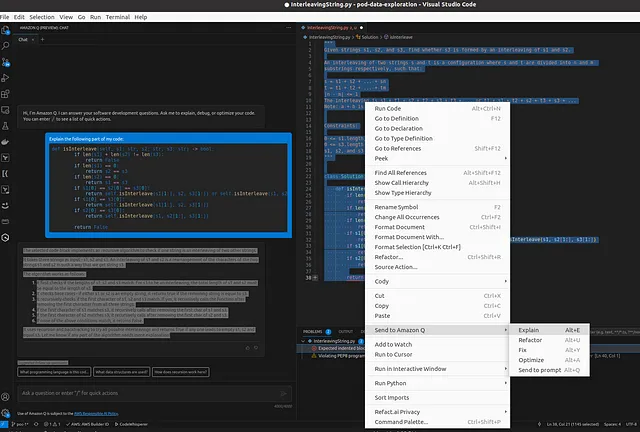Choose Explain in the Amazon Q submenu
Viewport: 640px width, 432px height.
click(x=549, y=330)
